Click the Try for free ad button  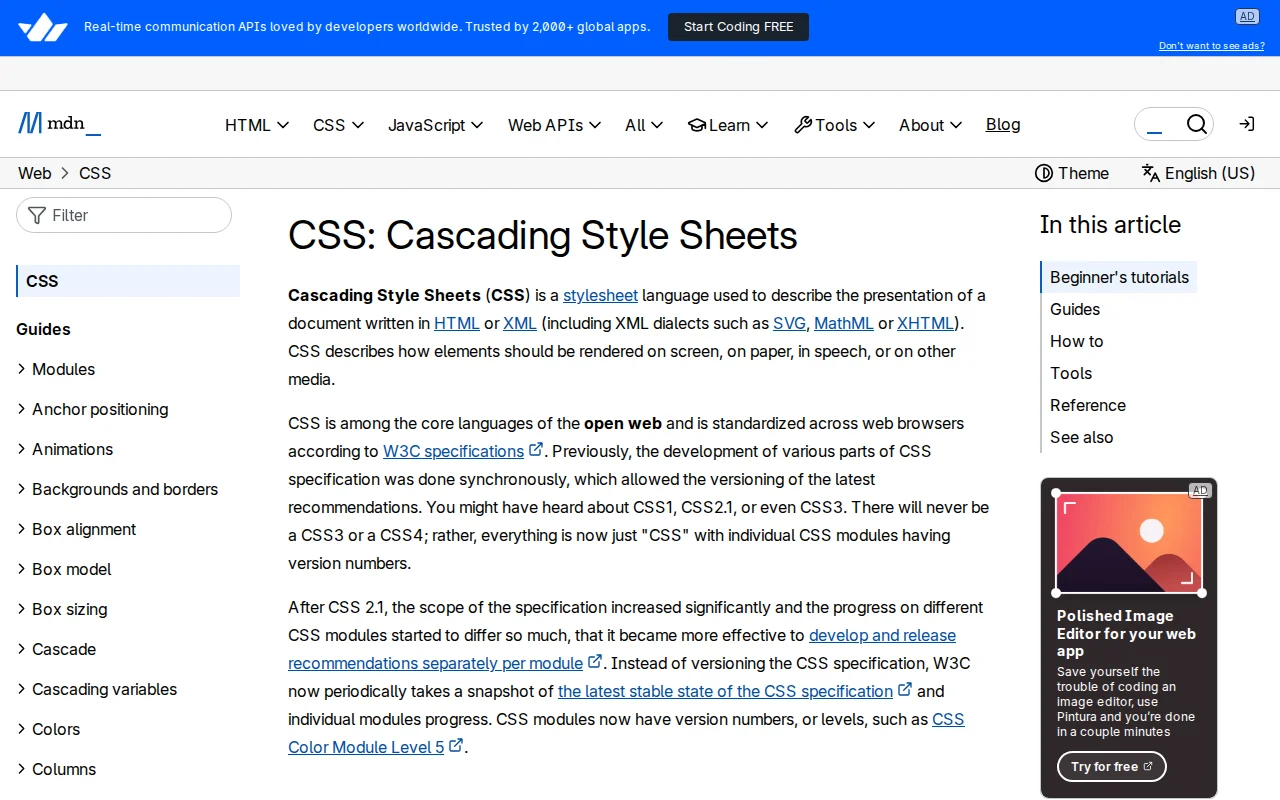(x=1111, y=766)
